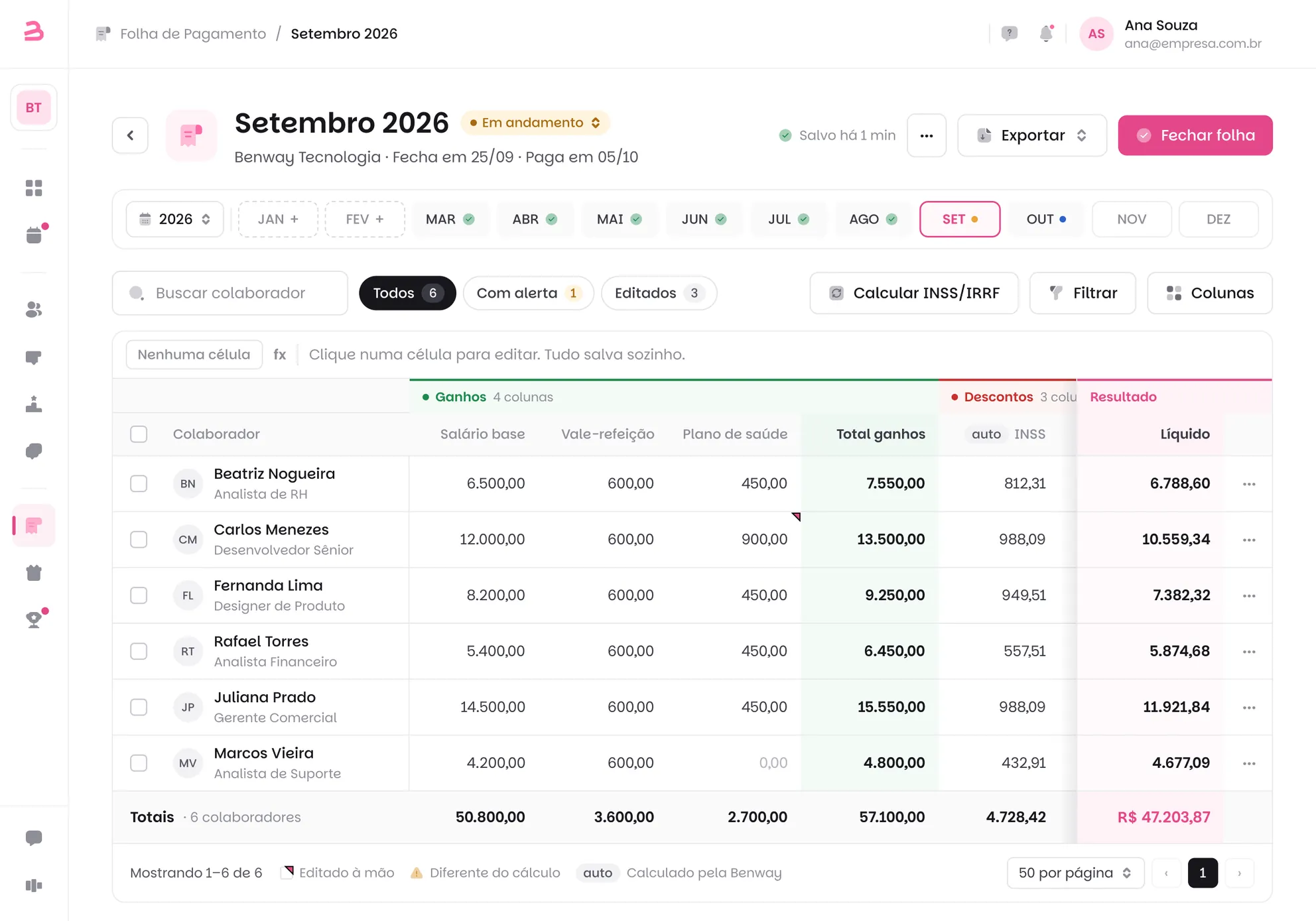
Task: Click Marcos Vieira Salário base cell 4.200,00
Action: tap(474, 763)
